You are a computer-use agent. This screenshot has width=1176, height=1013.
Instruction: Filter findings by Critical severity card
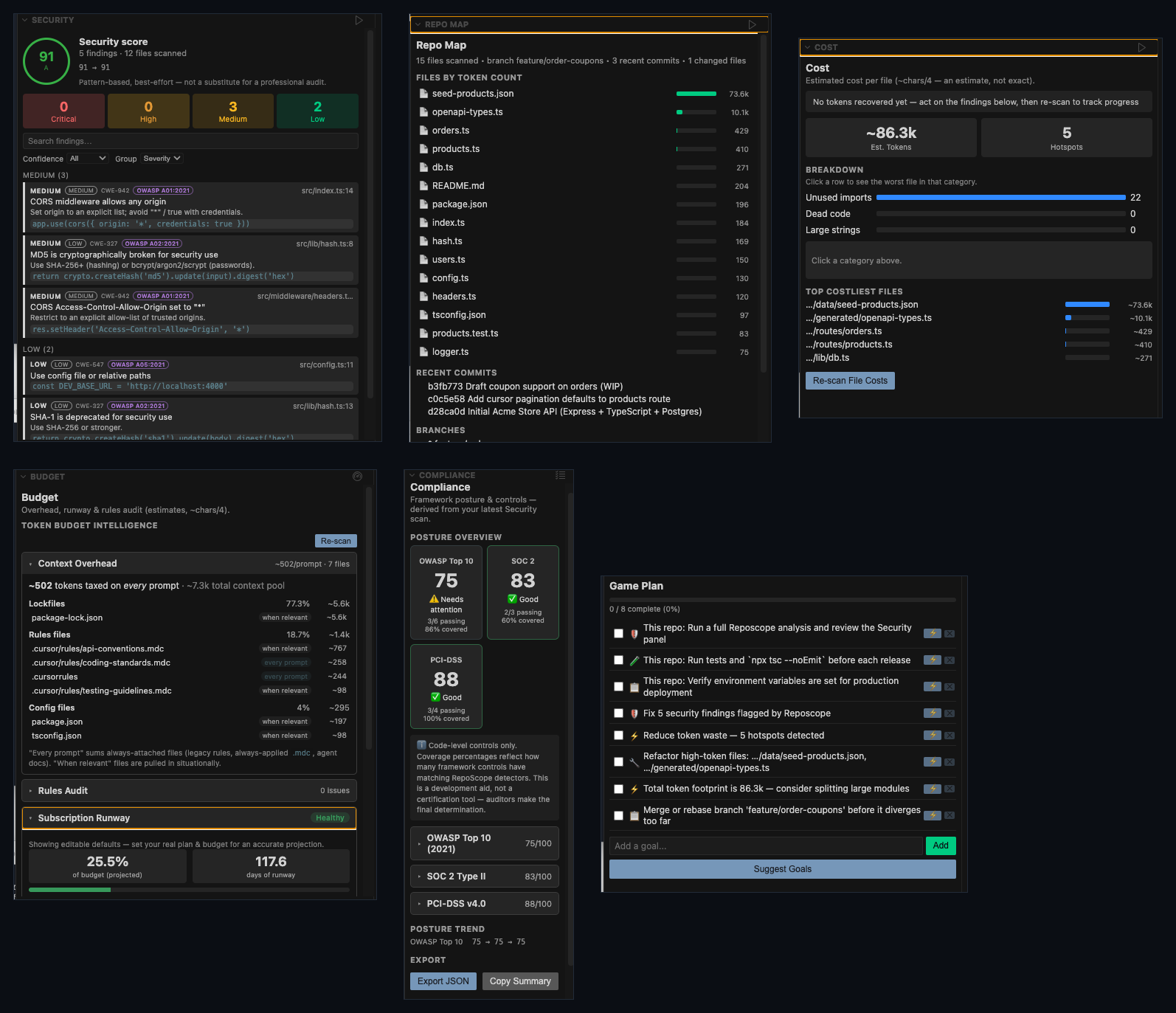pos(63,111)
